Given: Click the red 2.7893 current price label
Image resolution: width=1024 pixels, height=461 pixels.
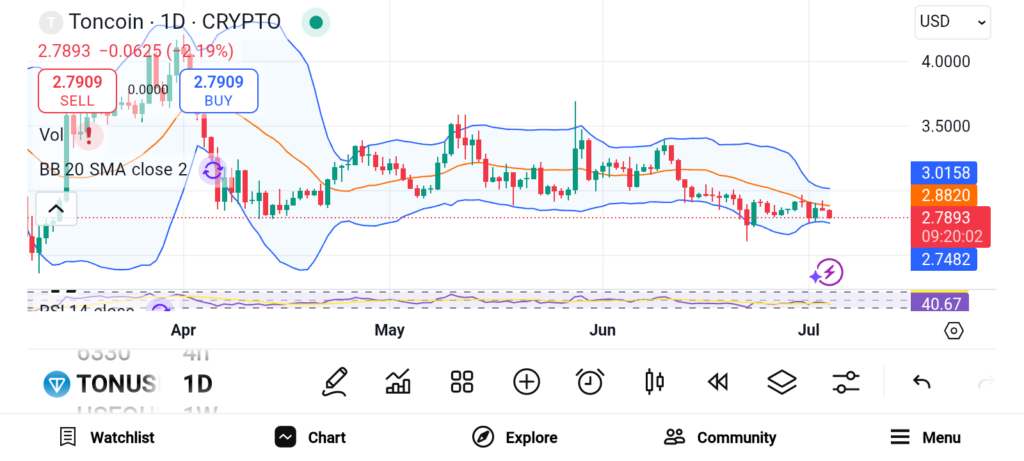Looking at the screenshot, I should pos(951,227).
